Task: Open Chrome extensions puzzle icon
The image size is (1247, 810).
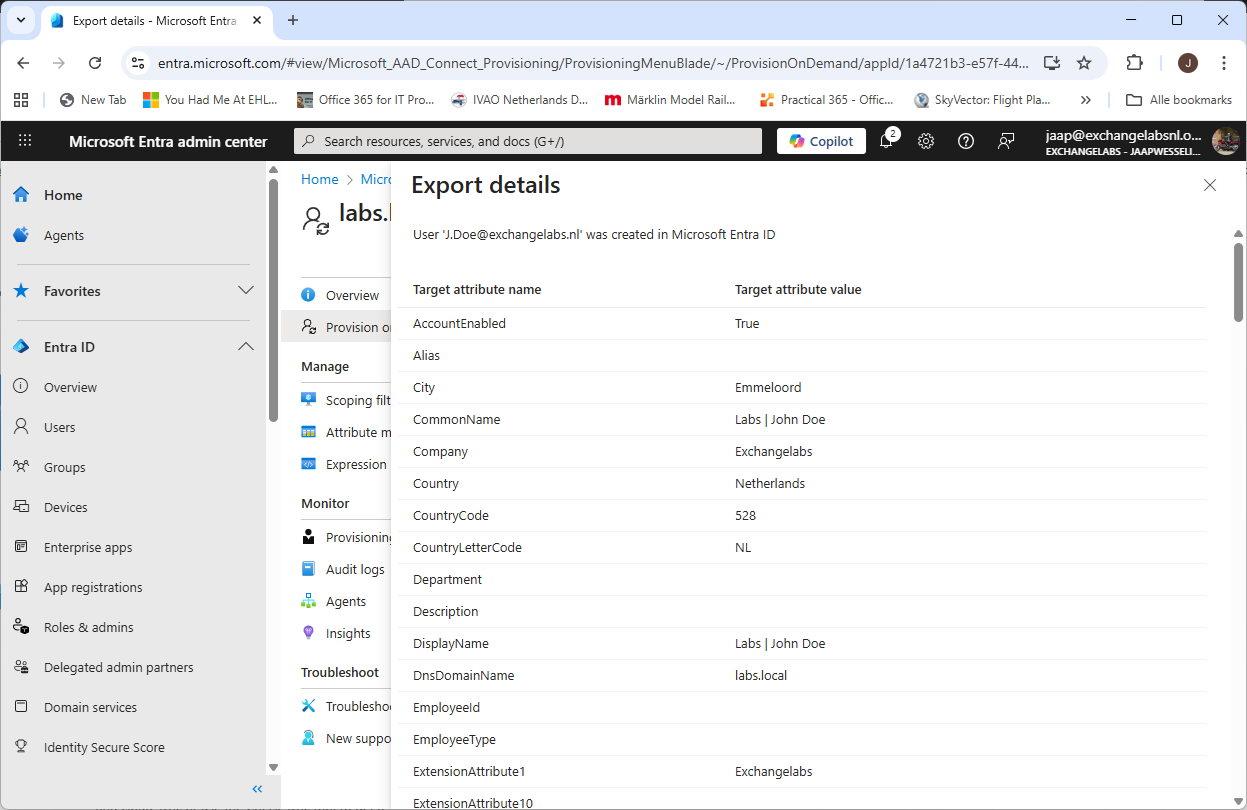Action: 1134,62
